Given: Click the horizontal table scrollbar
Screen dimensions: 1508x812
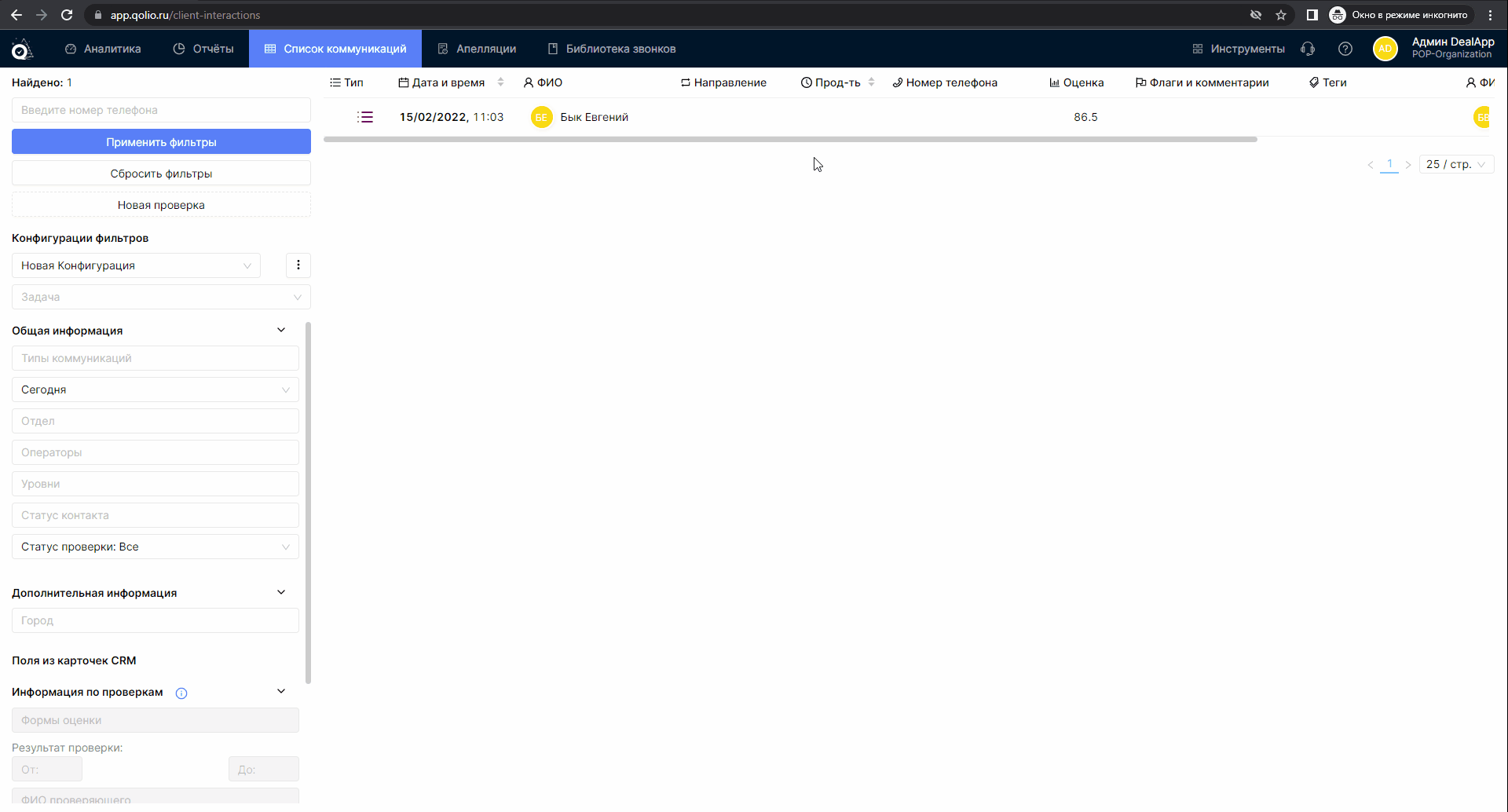Looking at the screenshot, I should coord(789,140).
